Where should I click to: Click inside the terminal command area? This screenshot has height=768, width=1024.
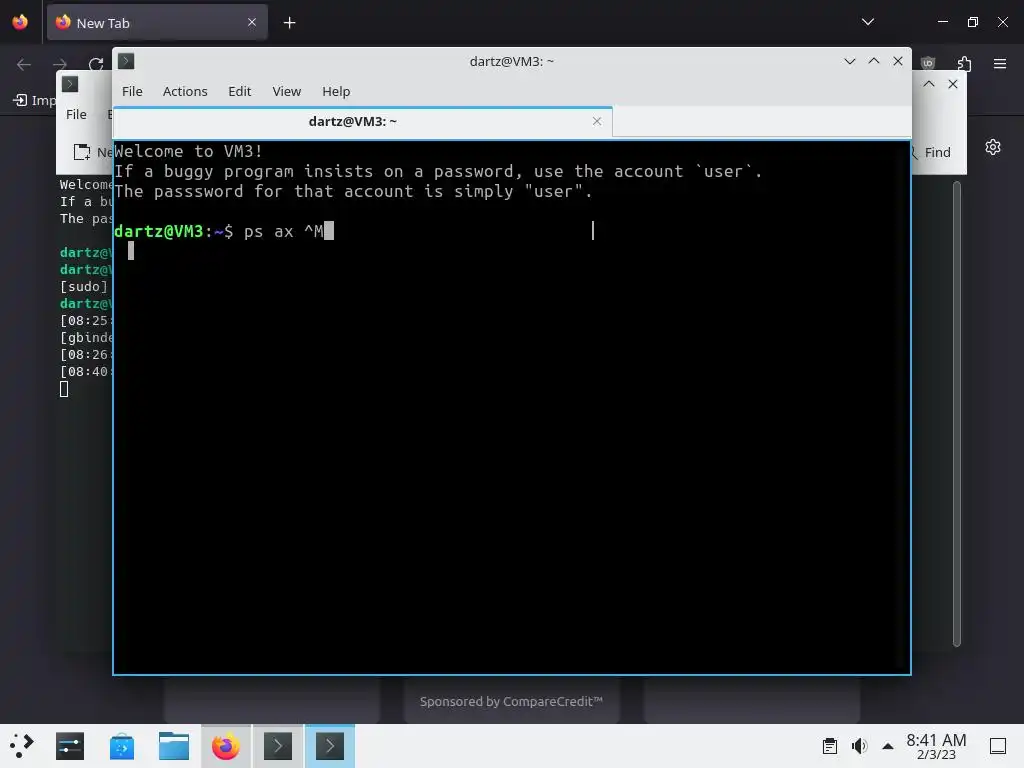point(512,408)
